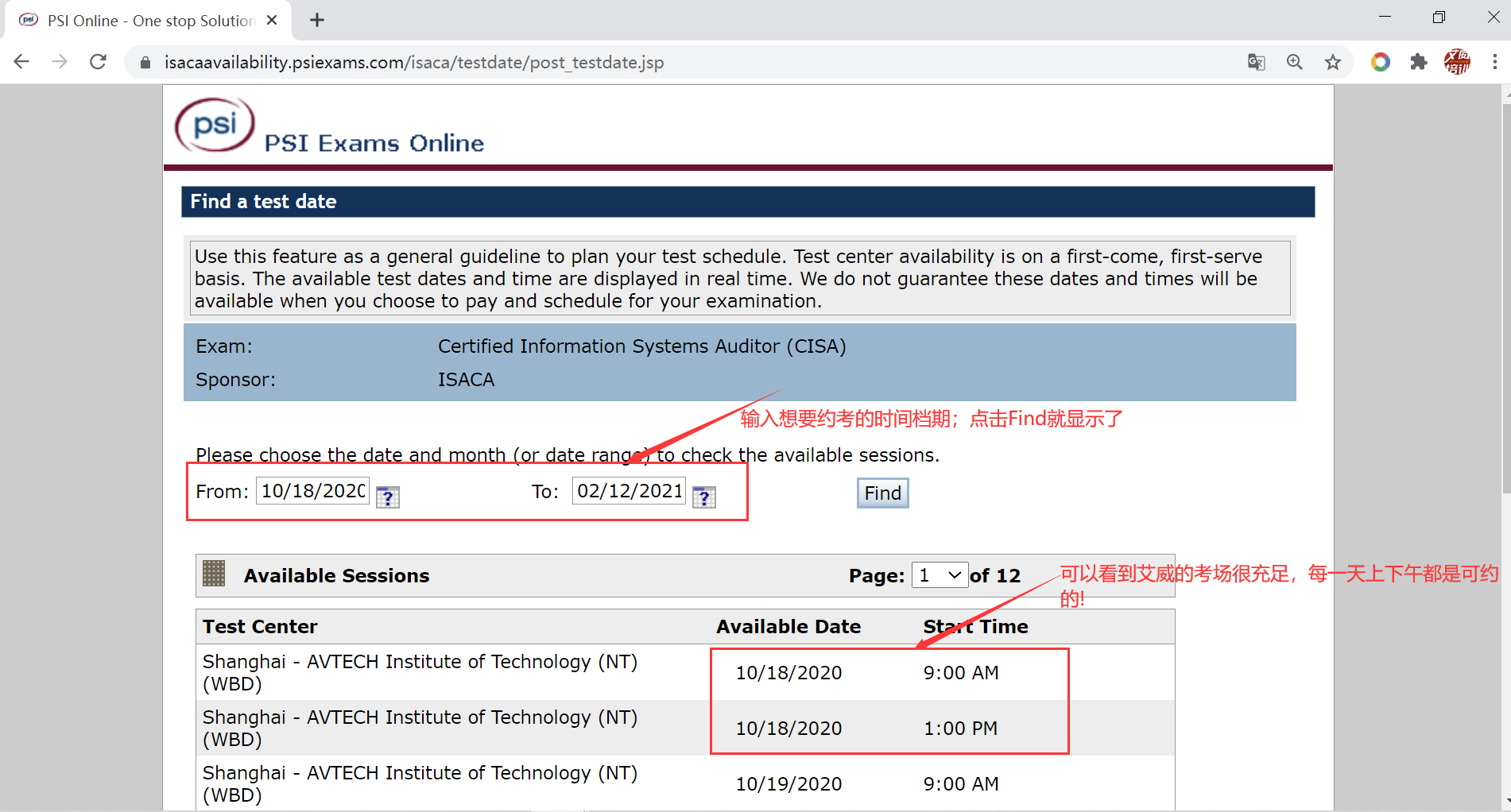1511x812 pixels.
Task: Open the Page number dropdown
Action: [x=940, y=574]
